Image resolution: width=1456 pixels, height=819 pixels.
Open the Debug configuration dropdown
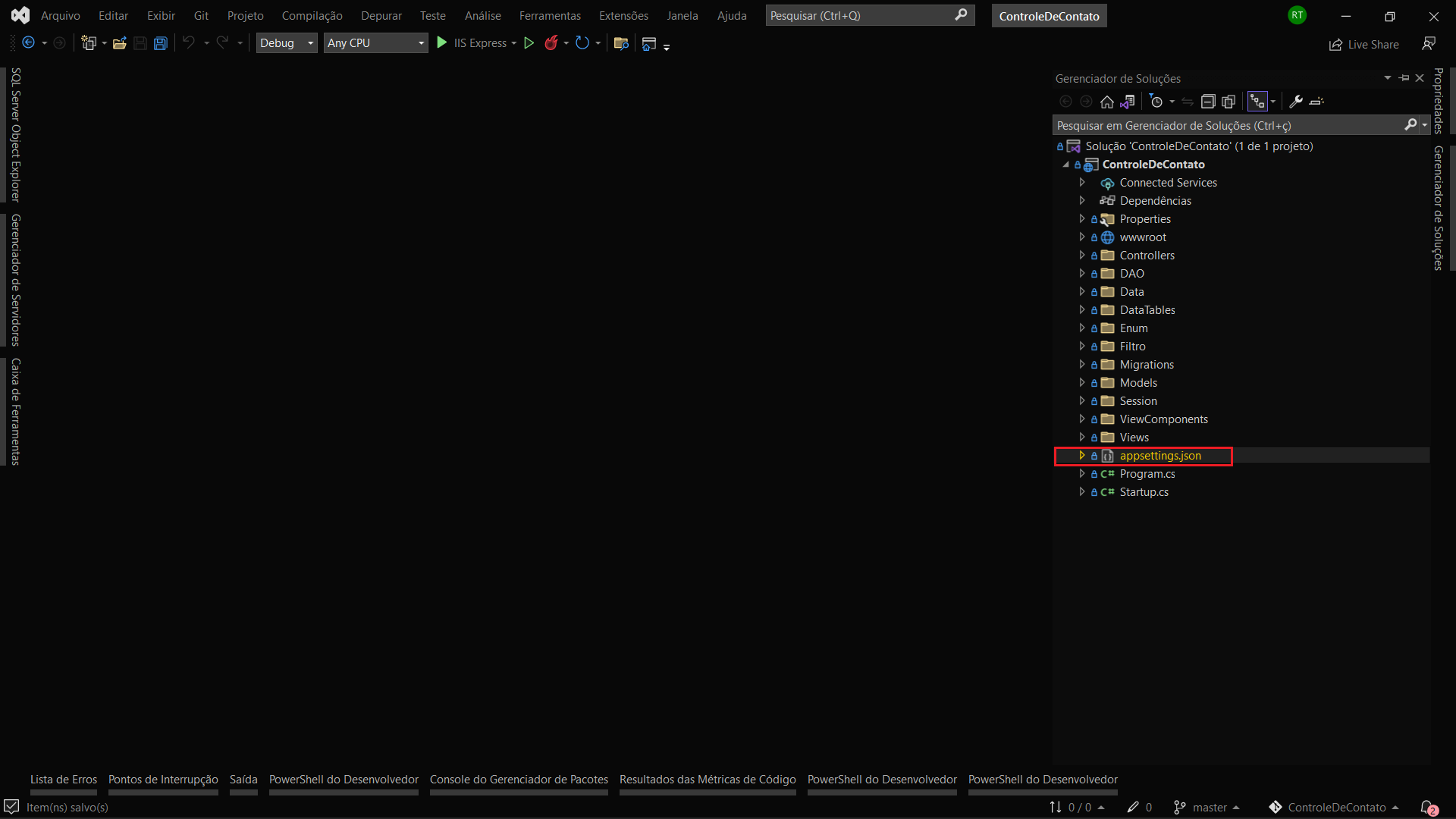[287, 43]
